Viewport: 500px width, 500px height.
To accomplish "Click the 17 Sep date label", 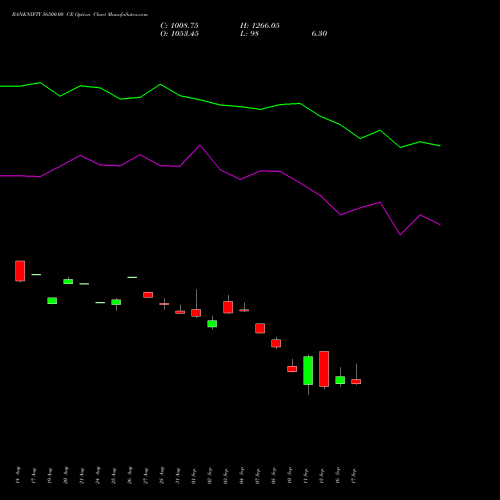I will coord(354,475).
